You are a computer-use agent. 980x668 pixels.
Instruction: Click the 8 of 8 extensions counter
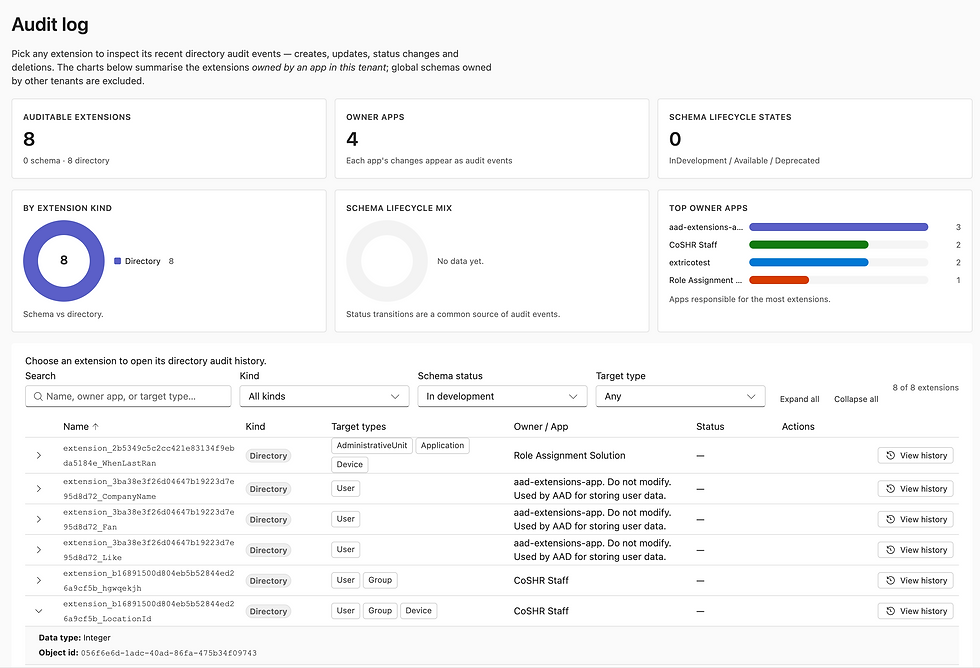[x=925, y=387]
